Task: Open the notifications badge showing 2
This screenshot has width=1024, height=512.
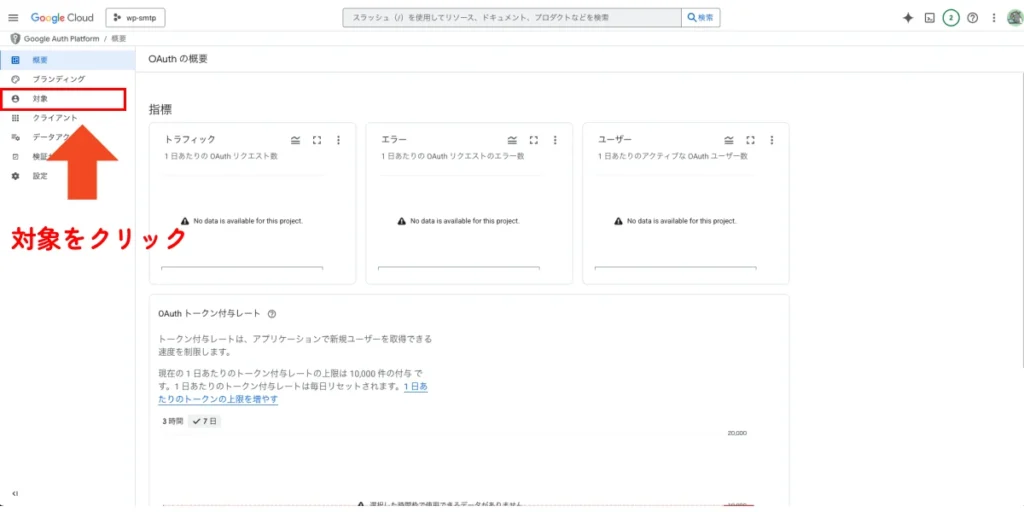Action: click(951, 18)
